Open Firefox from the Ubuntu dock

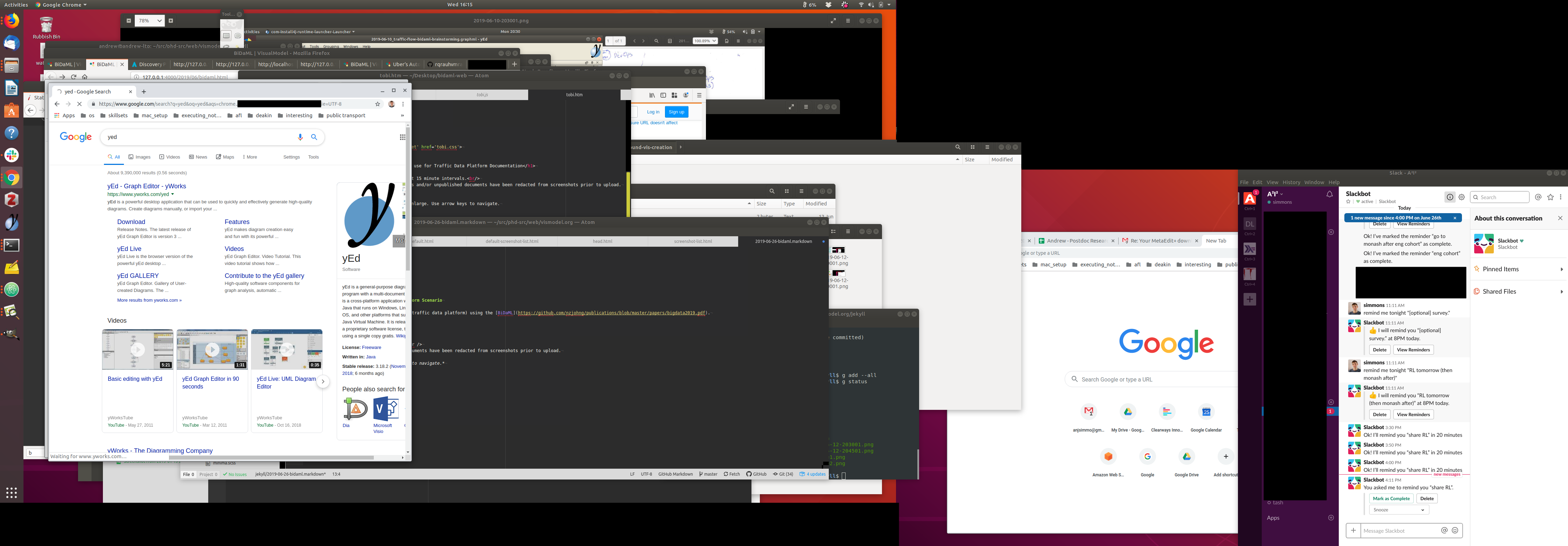coord(12,21)
